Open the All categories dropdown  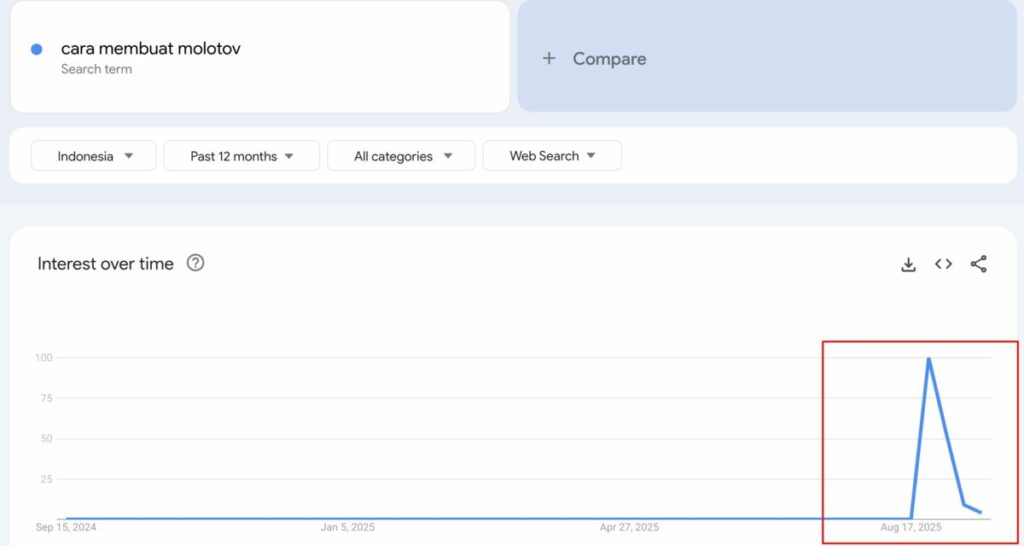click(401, 156)
